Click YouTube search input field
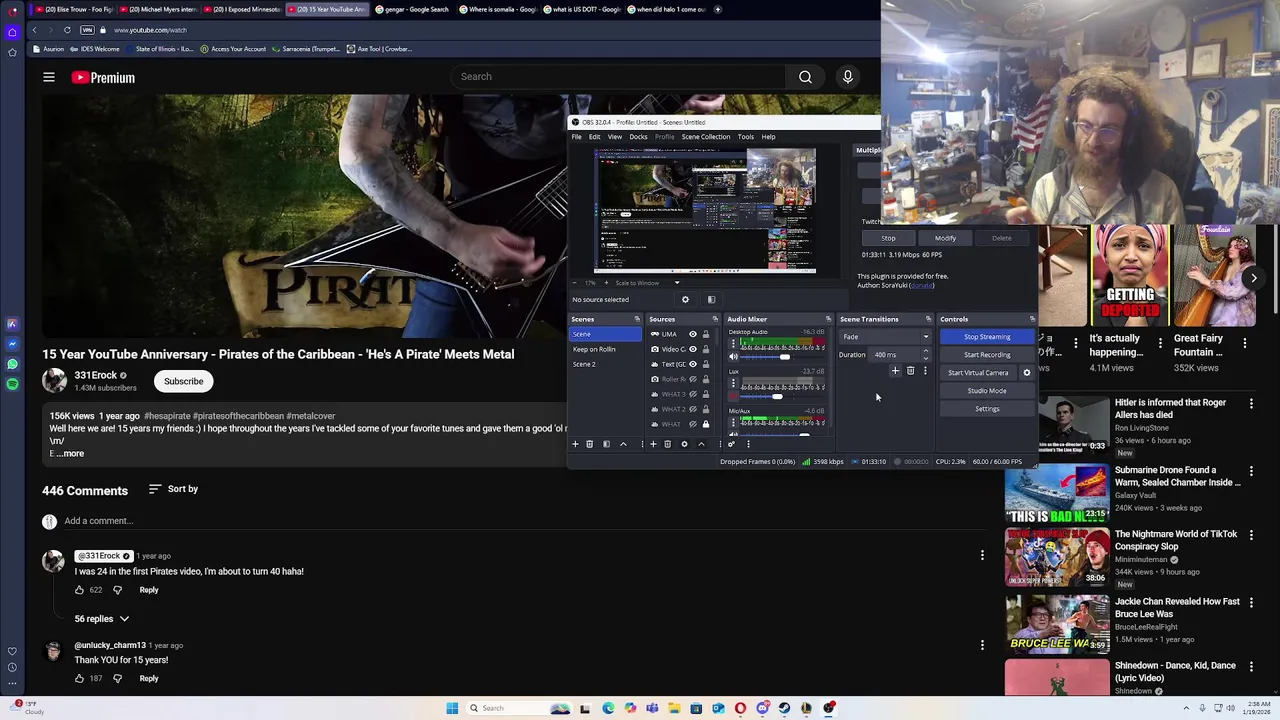Viewport: 1280px width, 720px height. 618,77
